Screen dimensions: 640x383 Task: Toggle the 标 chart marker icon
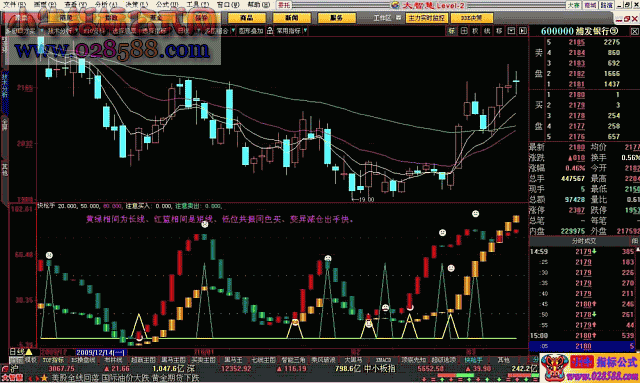click(x=452, y=31)
